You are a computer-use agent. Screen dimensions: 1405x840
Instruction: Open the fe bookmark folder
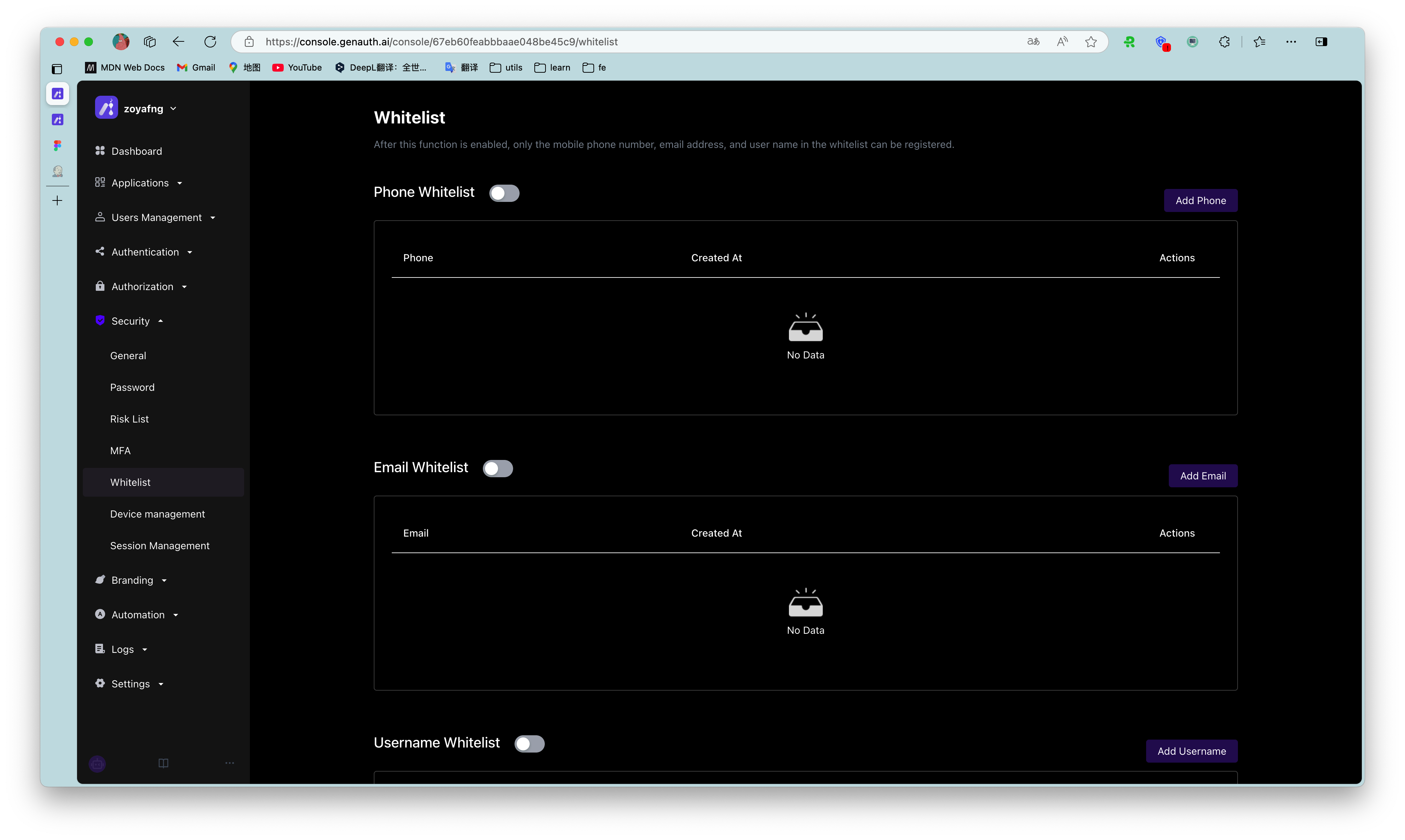tap(594, 67)
